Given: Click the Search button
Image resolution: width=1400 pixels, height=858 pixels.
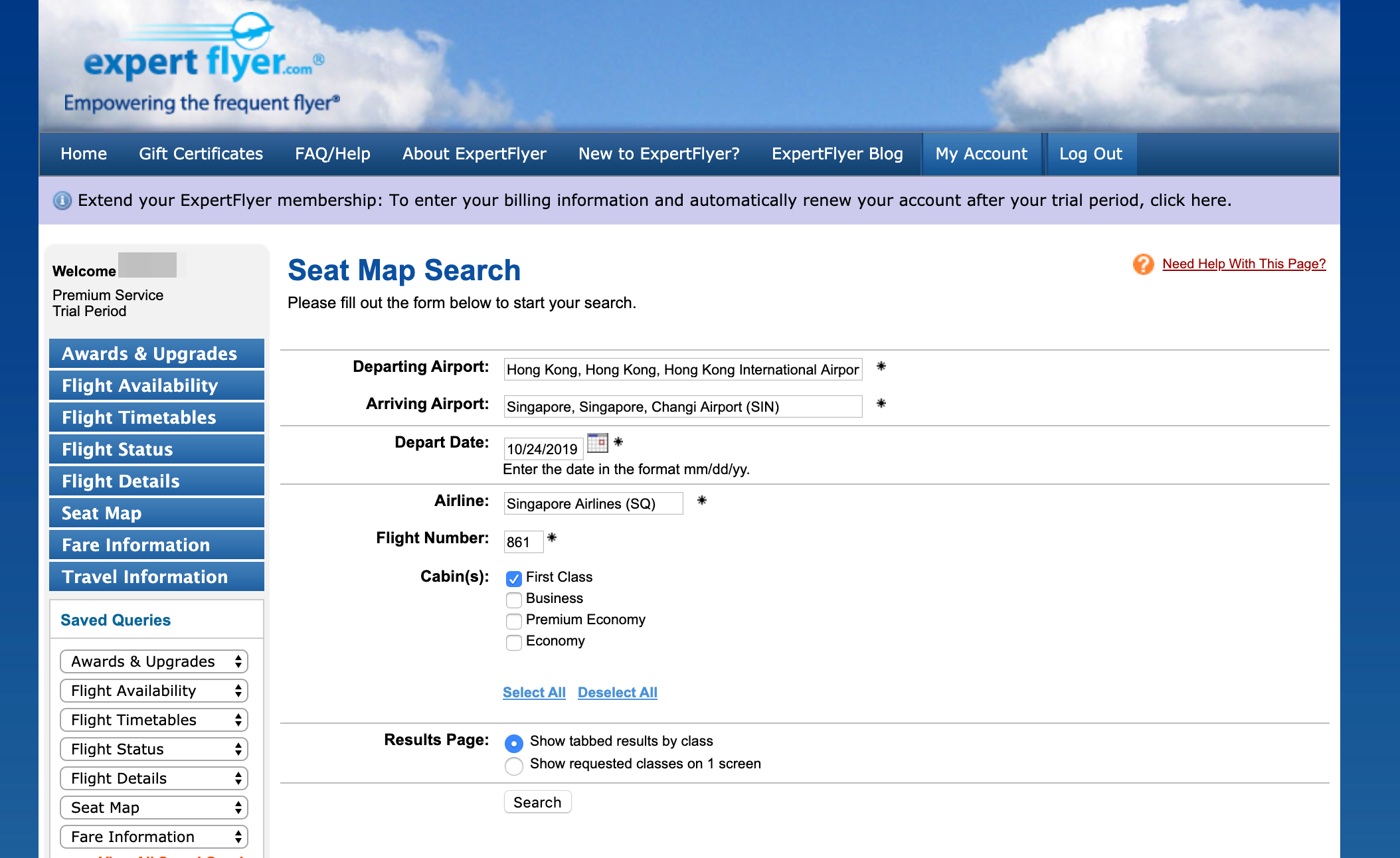Looking at the screenshot, I should pyautogui.click(x=537, y=802).
